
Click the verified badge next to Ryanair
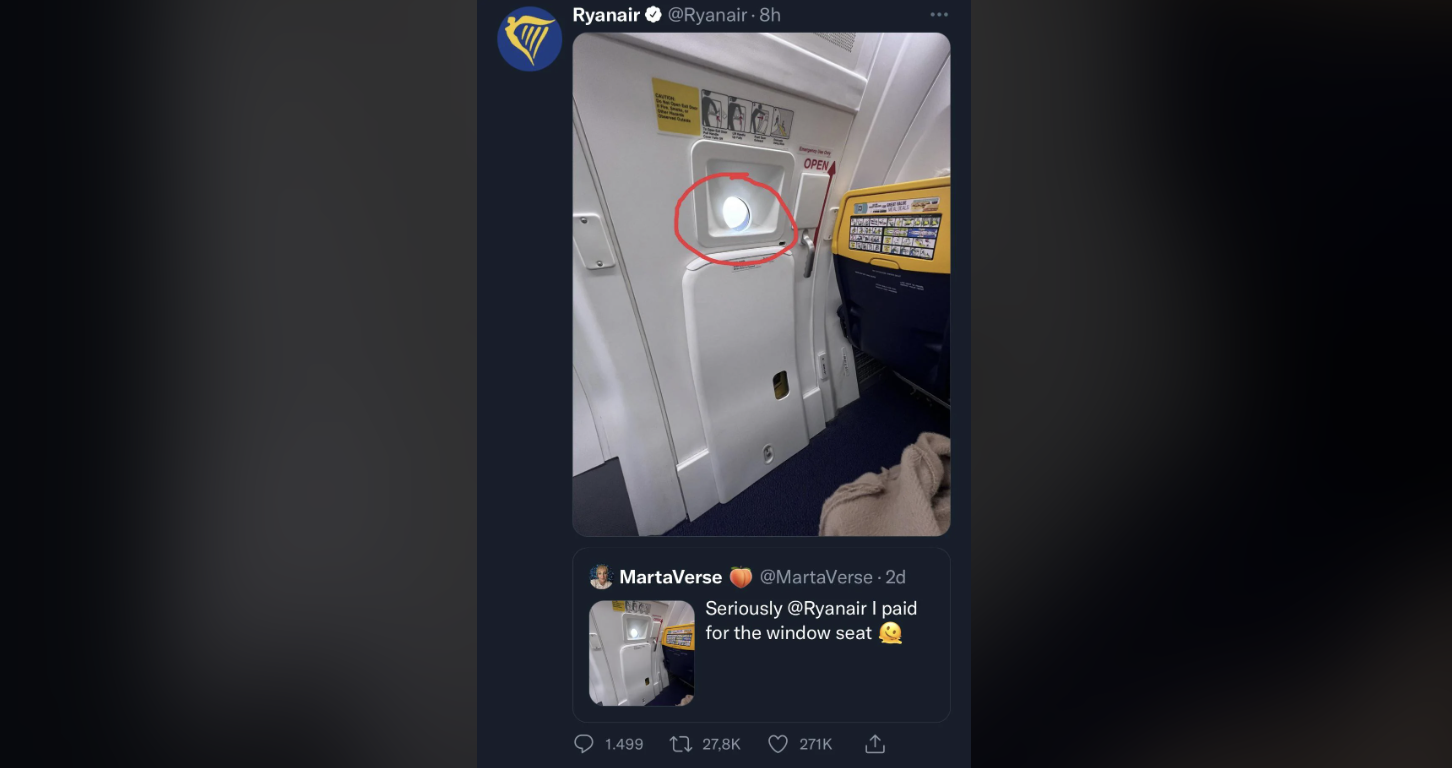click(x=653, y=15)
